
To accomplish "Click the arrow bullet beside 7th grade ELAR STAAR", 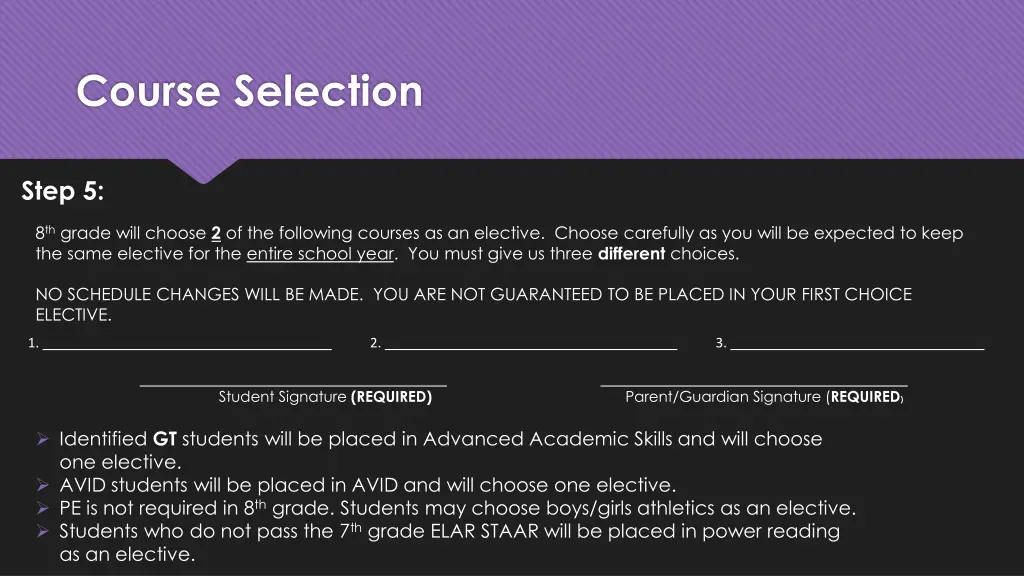I will (42, 531).
